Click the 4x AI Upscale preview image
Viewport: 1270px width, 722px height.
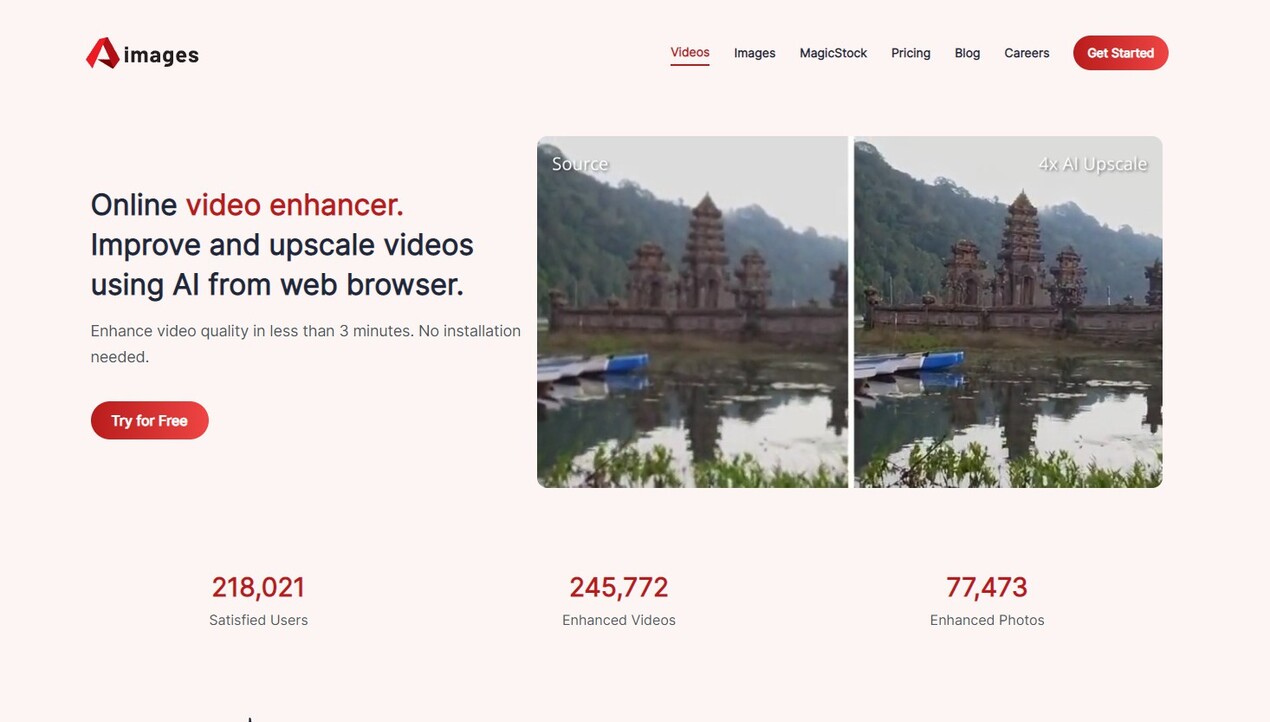pos(1007,312)
